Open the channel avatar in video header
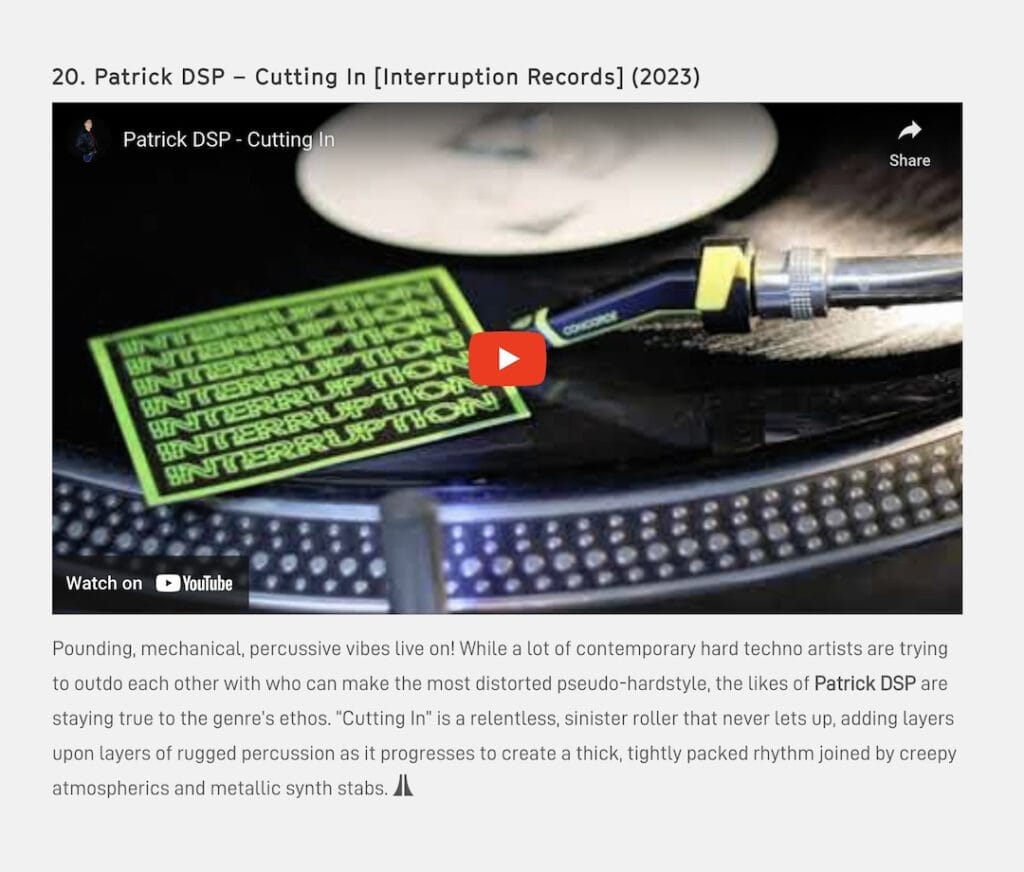Screen dimensions: 1024x872 (x=87, y=140)
